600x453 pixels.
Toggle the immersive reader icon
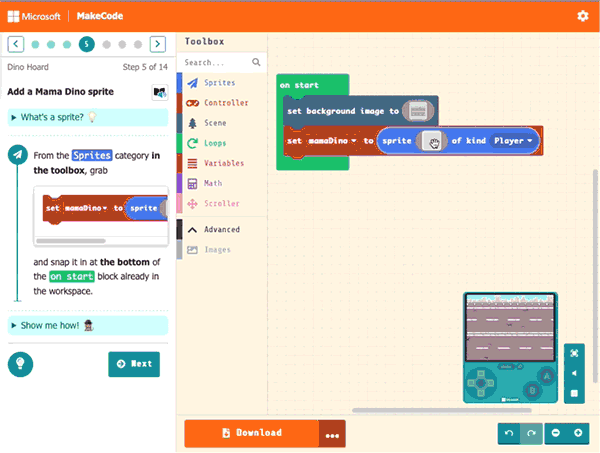pos(160,92)
